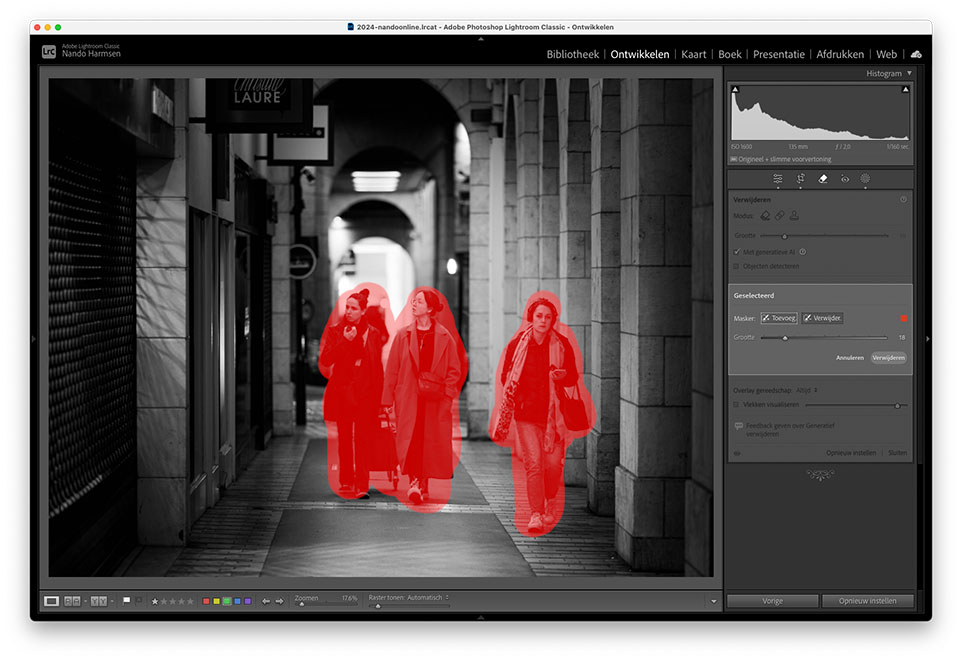The width and height of the screenshot is (960, 660).
Task: Open the Presentatie module
Action: point(779,54)
